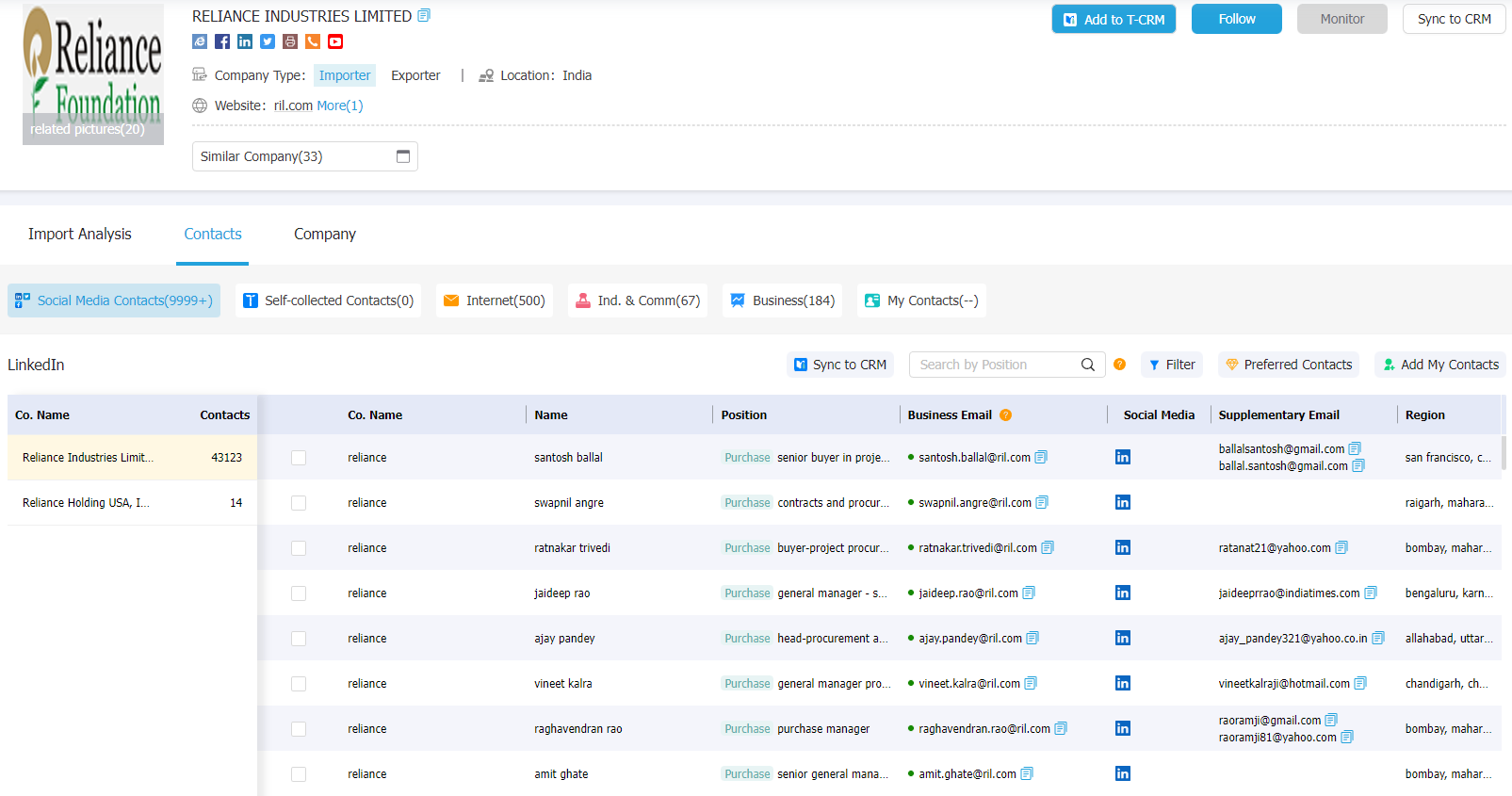Image resolution: width=1512 pixels, height=796 pixels.
Task: Click Sync to CRM above the table
Action: (x=840, y=365)
